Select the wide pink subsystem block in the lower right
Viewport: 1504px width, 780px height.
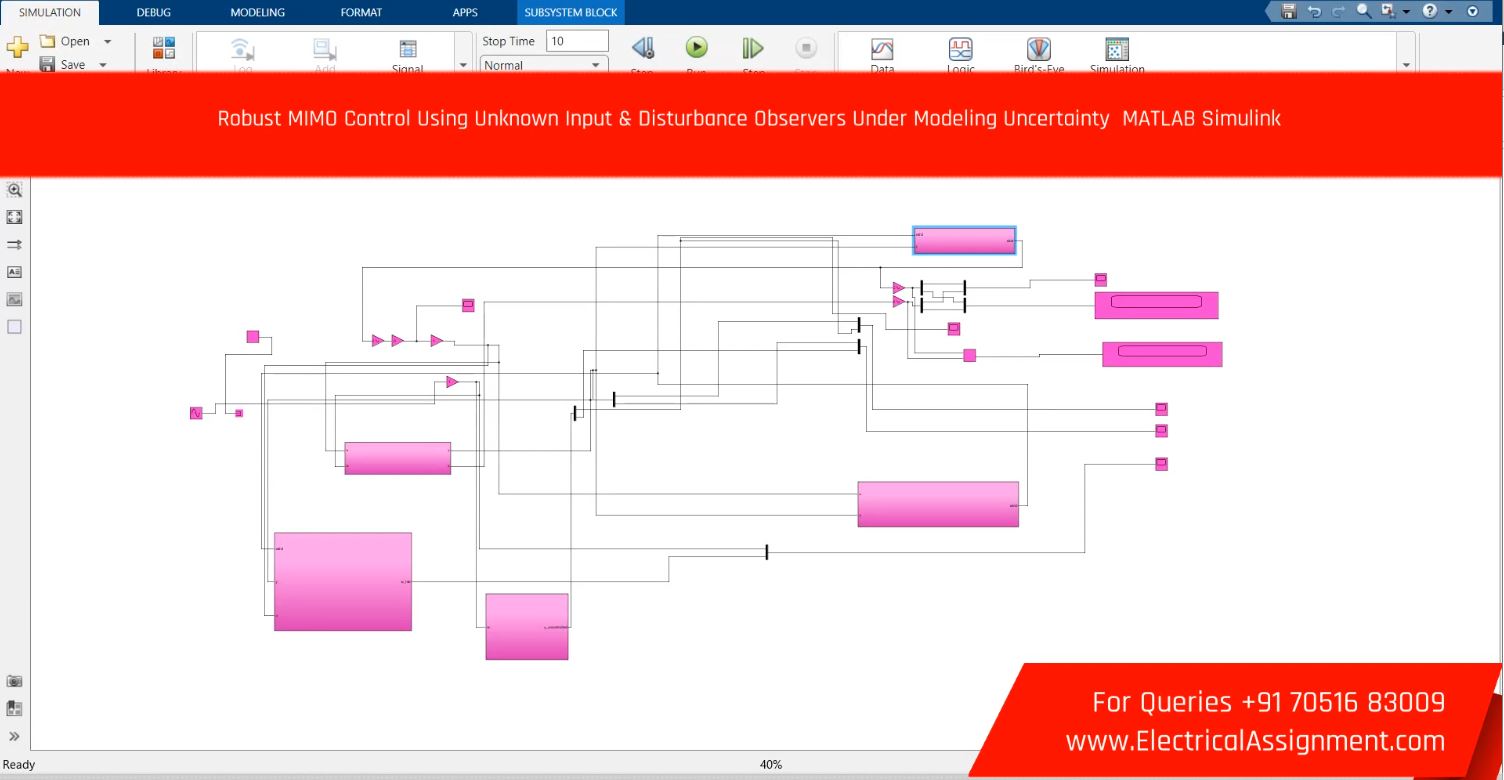[x=938, y=504]
